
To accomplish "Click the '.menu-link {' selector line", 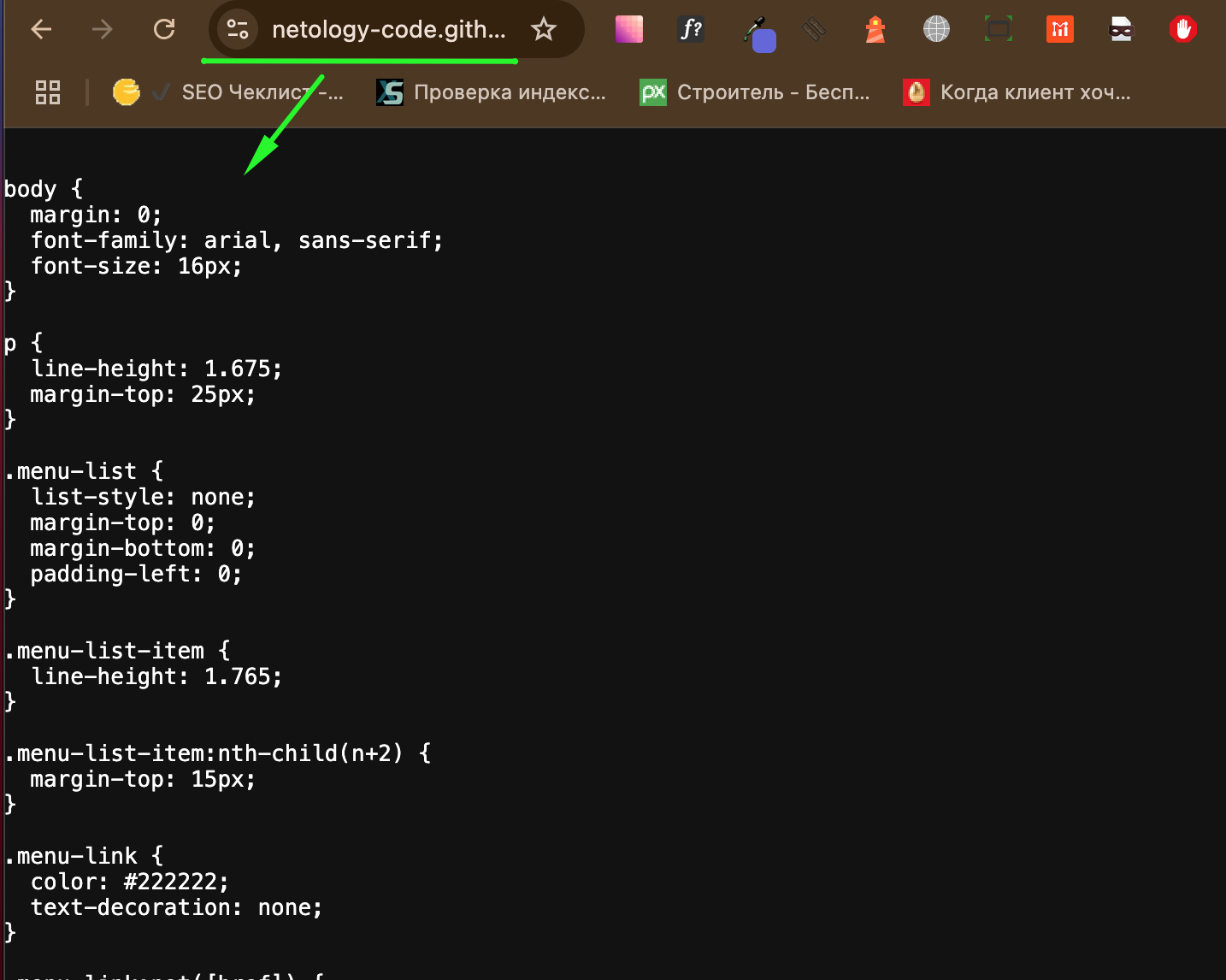I will tap(84, 856).
